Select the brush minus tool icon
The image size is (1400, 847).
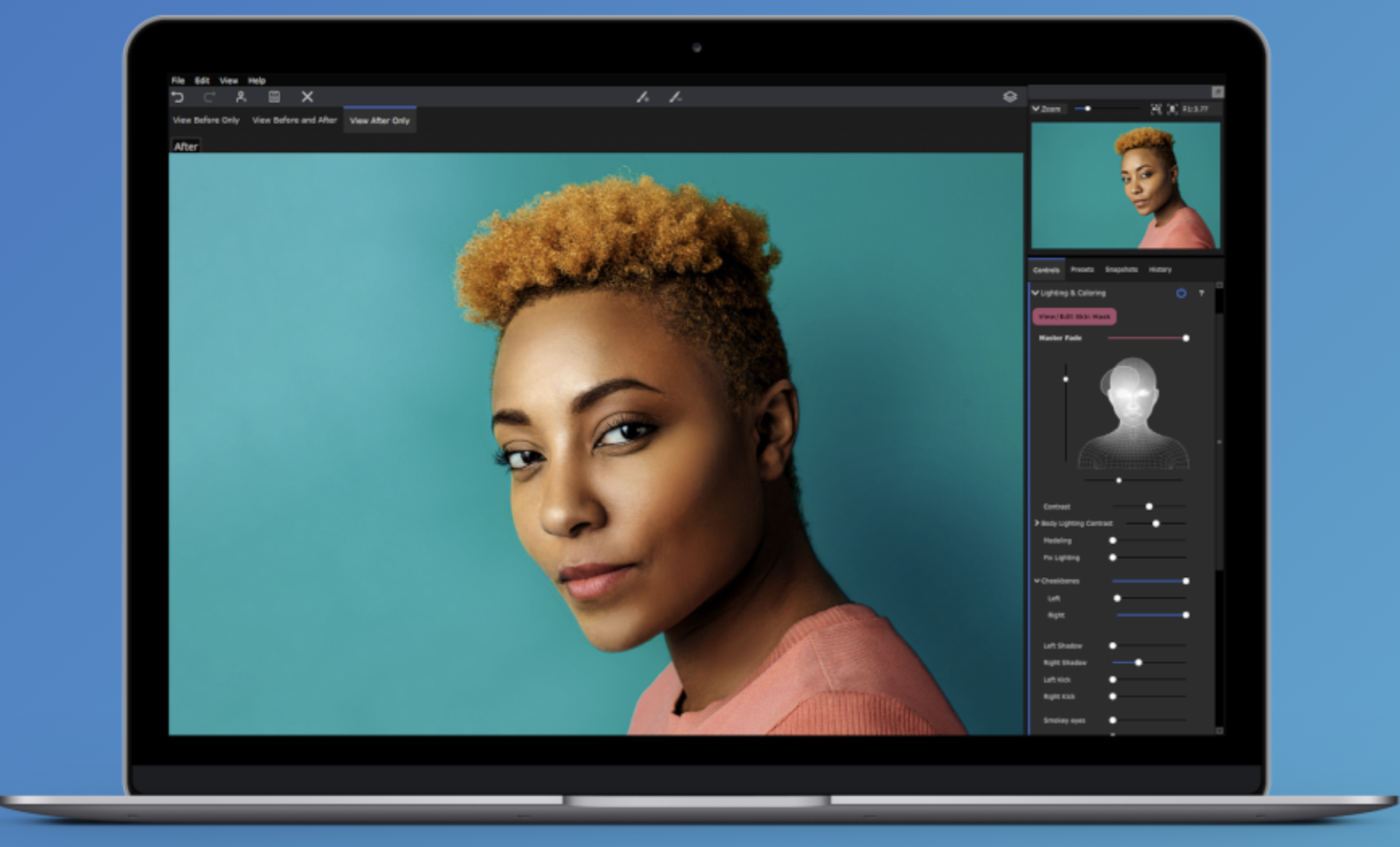tap(675, 97)
